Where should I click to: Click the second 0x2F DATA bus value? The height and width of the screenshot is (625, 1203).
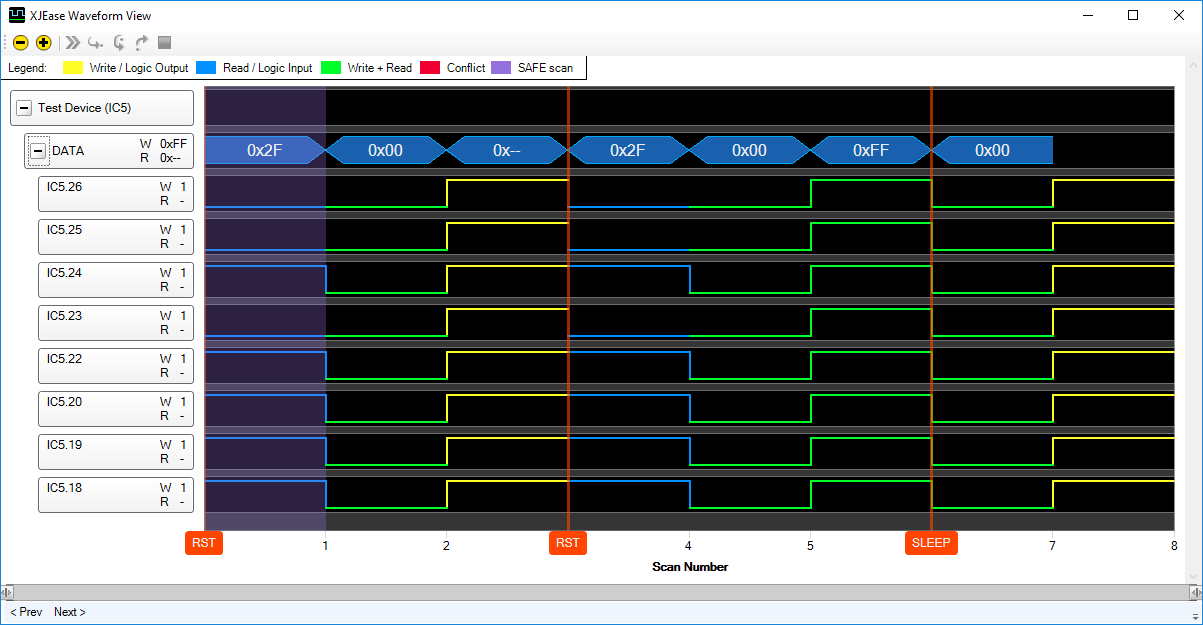pyautogui.click(x=628, y=150)
